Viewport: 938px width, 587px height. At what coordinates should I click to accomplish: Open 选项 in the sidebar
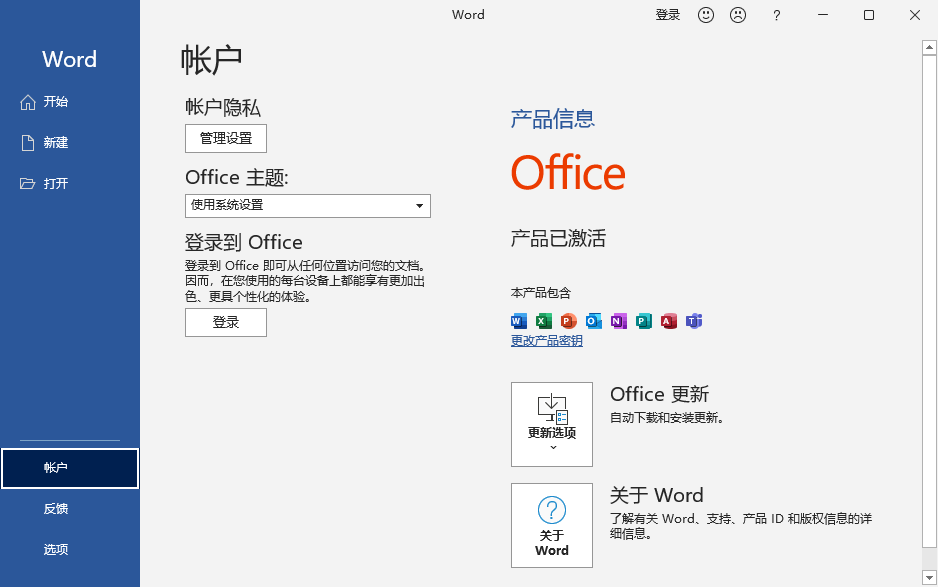coord(70,549)
